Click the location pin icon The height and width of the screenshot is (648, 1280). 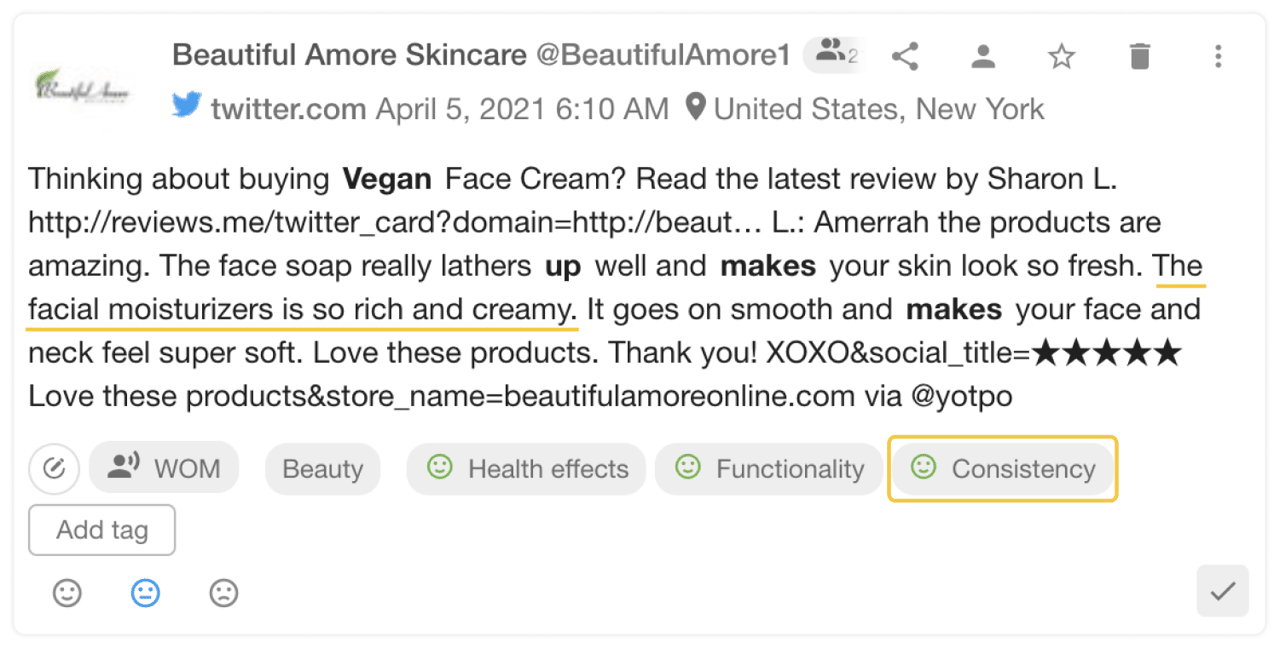pos(695,107)
